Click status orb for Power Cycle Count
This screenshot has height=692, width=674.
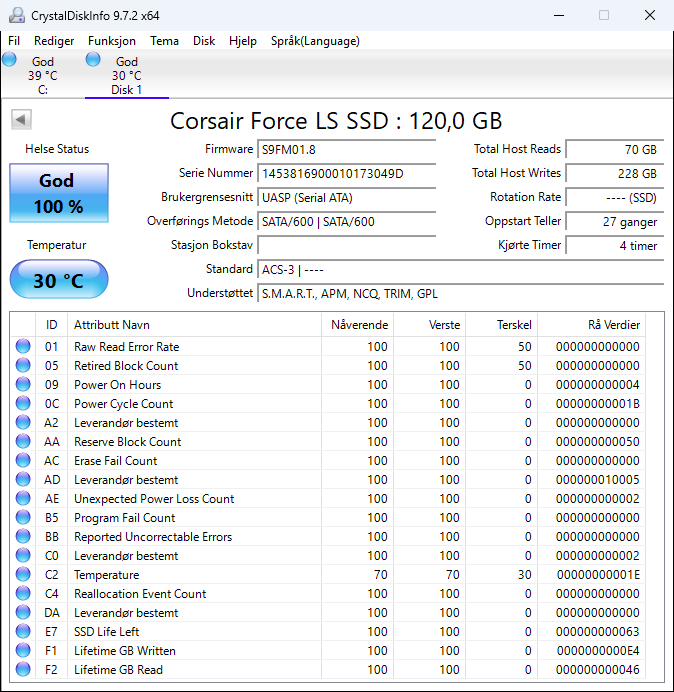click(x=23, y=403)
